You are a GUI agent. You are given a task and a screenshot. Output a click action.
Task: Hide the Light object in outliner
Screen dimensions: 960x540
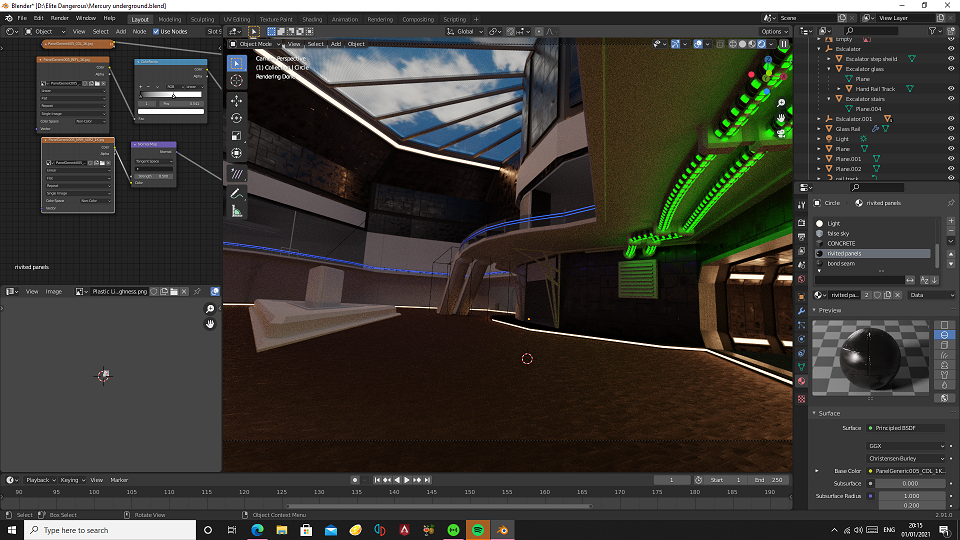click(x=951, y=139)
